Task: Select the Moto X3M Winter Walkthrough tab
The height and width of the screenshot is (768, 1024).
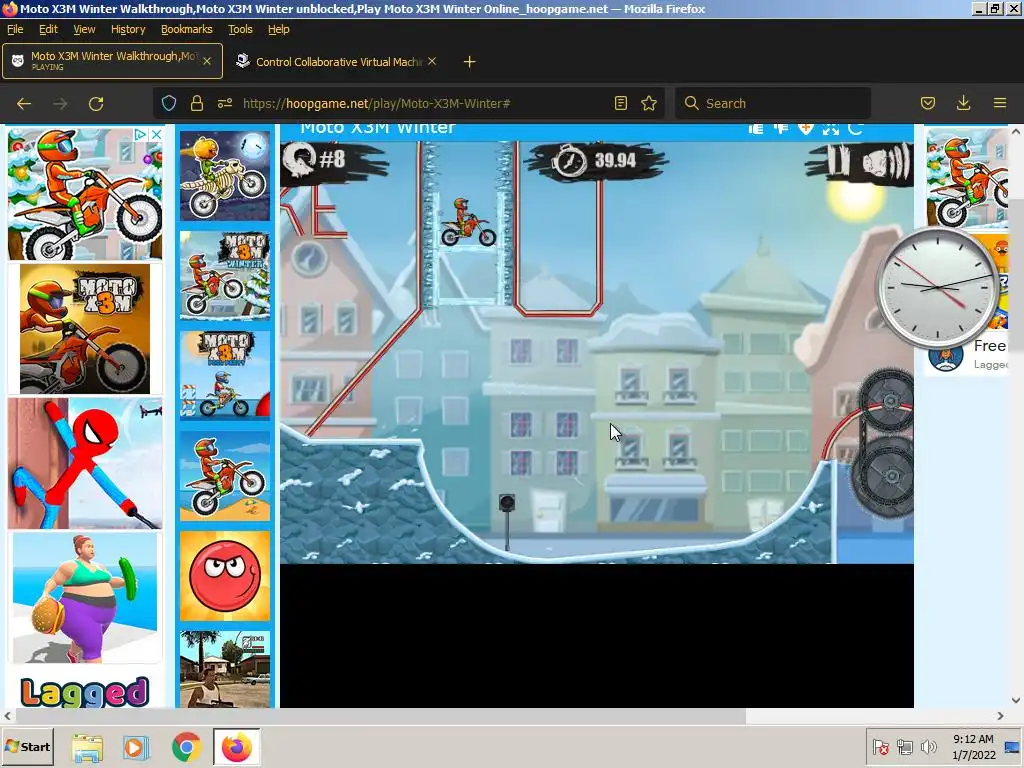Action: (x=112, y=61)
